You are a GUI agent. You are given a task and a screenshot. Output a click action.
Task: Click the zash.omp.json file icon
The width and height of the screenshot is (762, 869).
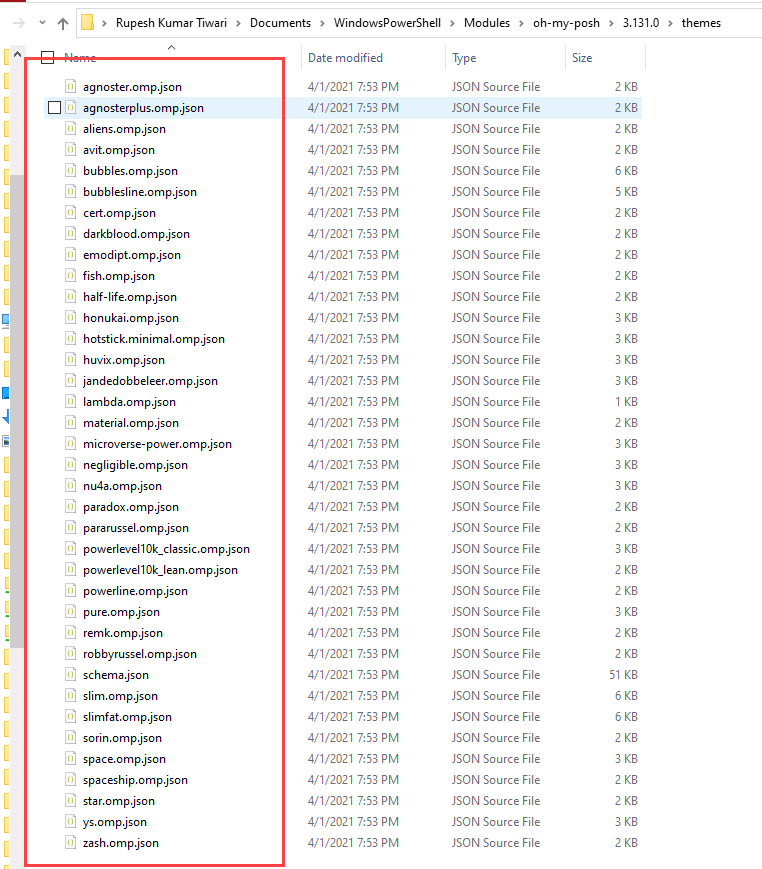point(70,843)
